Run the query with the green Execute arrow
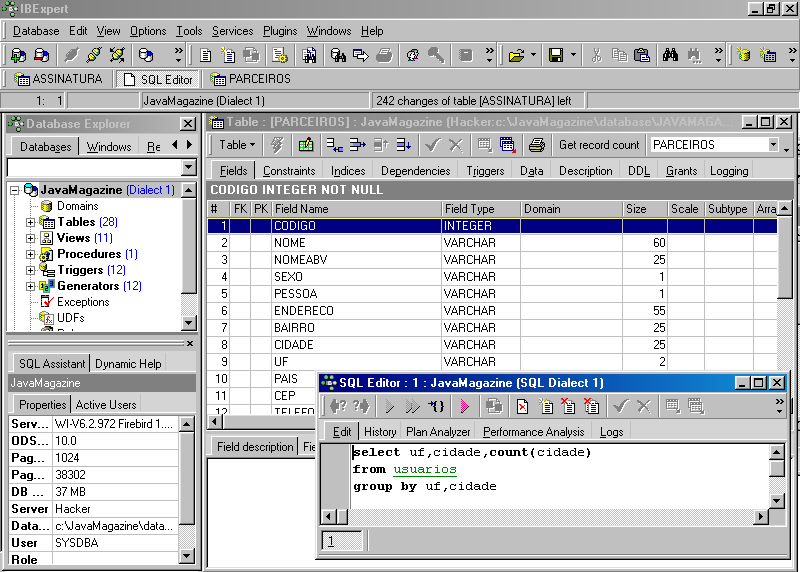The height and width of the screenshot is (572, 800). [x=390, y=406]
